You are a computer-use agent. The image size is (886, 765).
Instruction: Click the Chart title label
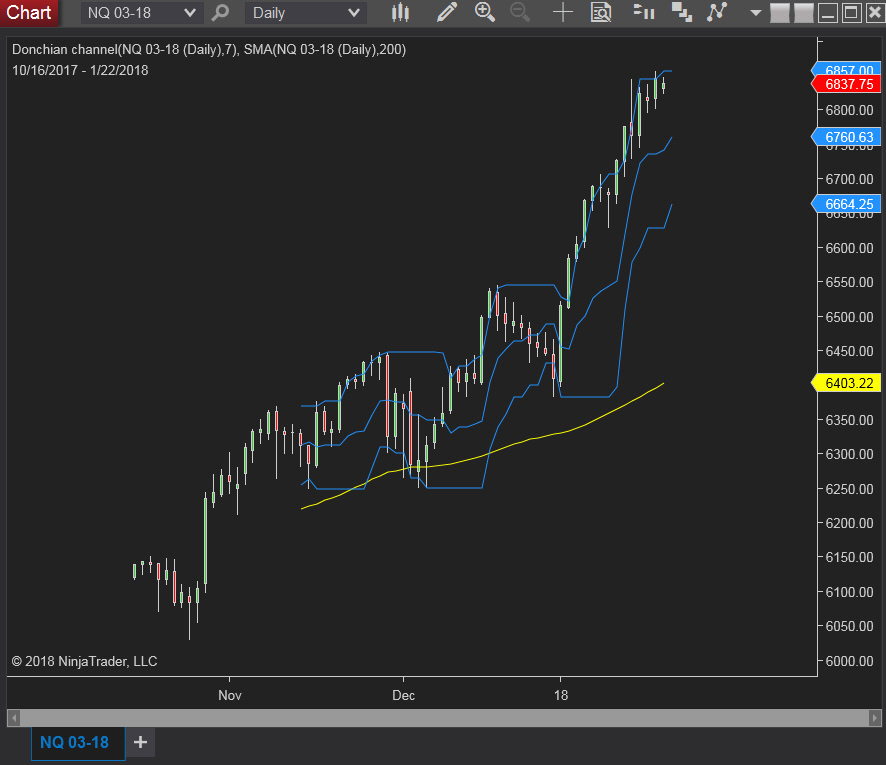[x=29, y=12]
